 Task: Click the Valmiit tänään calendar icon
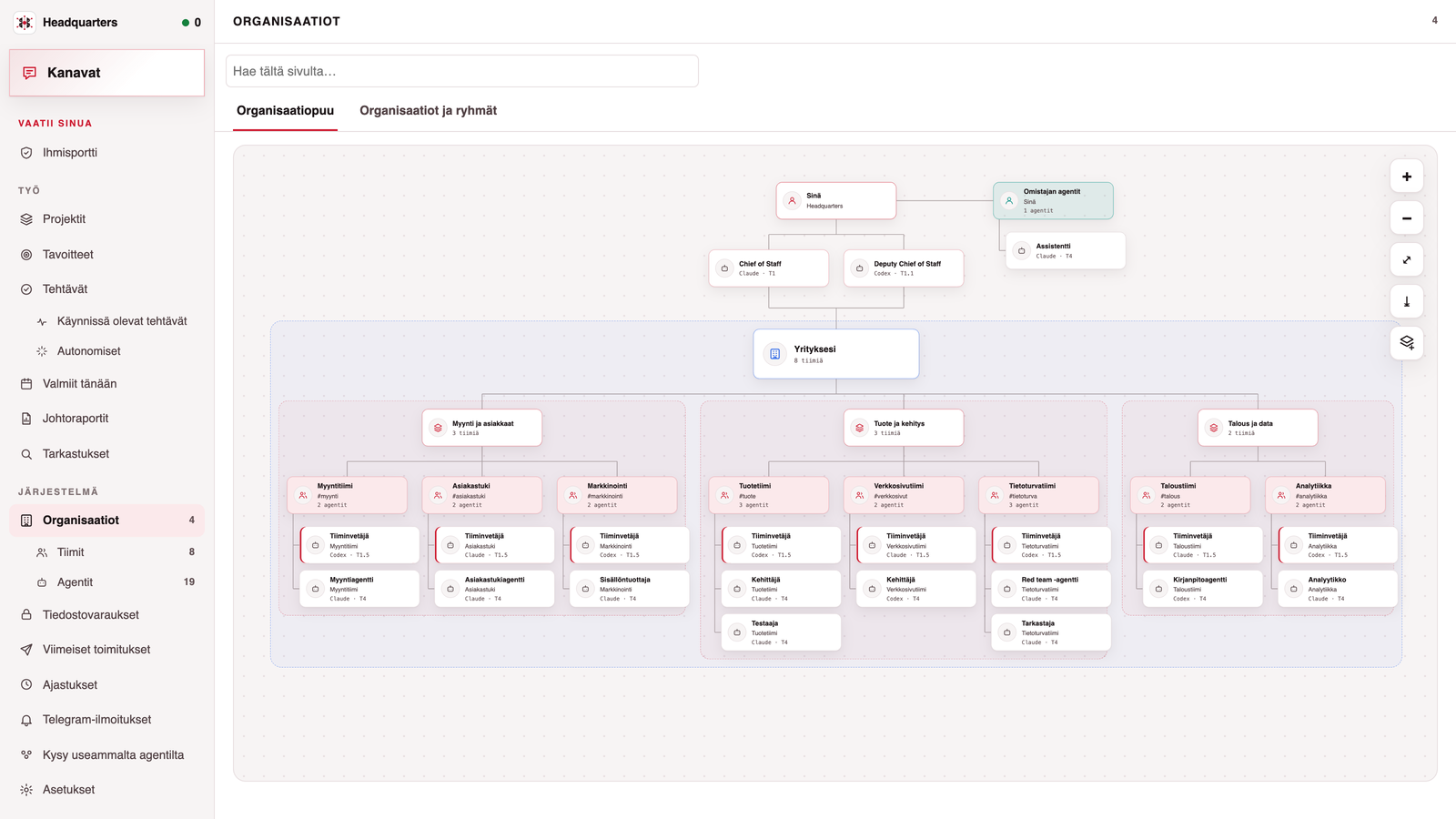pos(26,384)
